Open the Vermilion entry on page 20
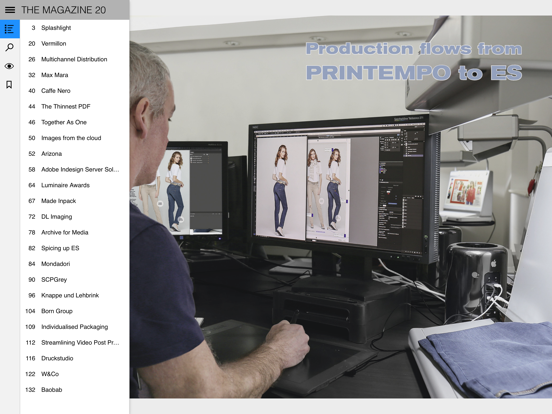 [x=75, y=44]
